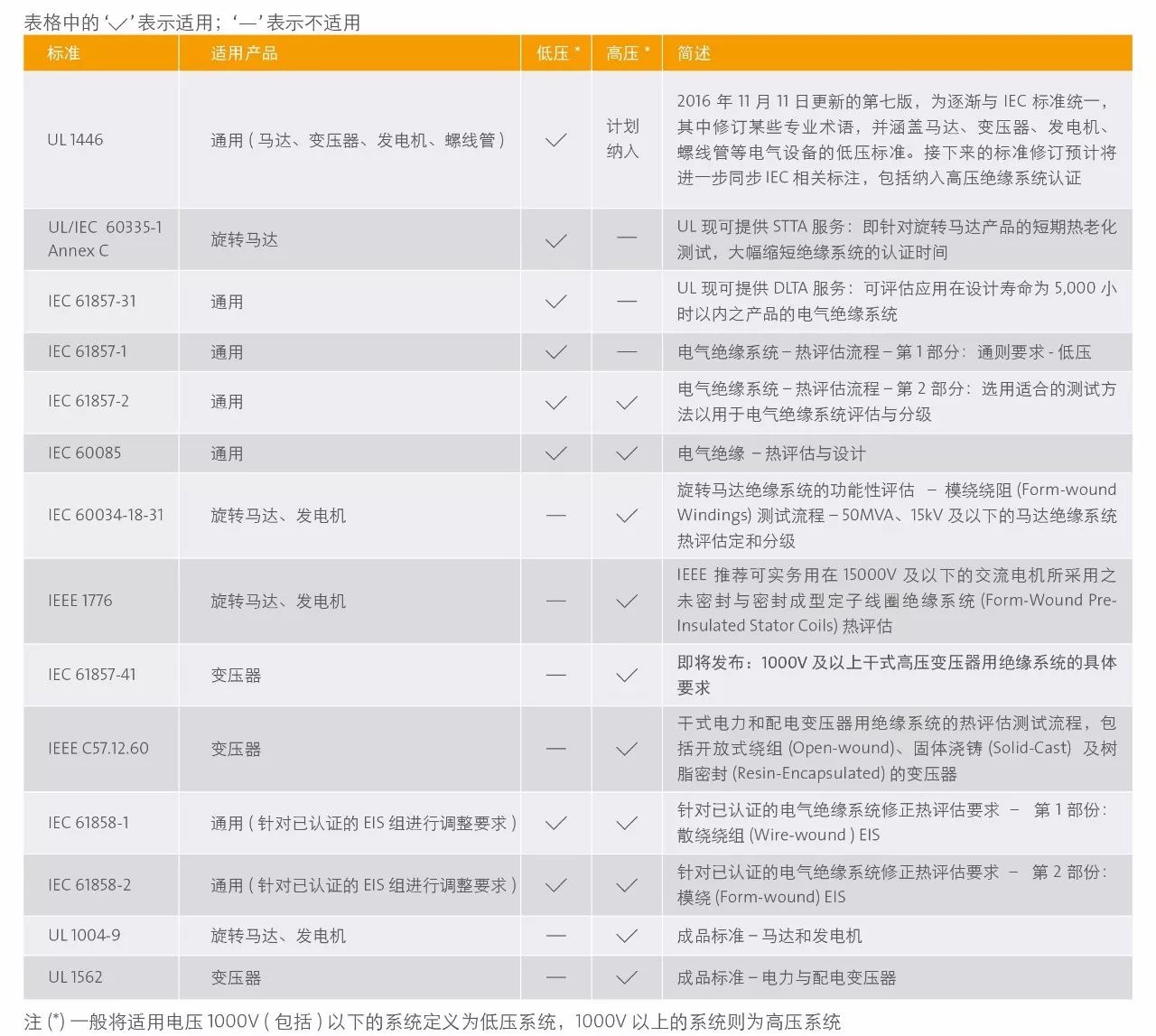Click the low-voltage checkmark for IEC 61858-1
The height and width of the screenshot is (1036, 1156).
pyautogui.click(x=556, y=823)
